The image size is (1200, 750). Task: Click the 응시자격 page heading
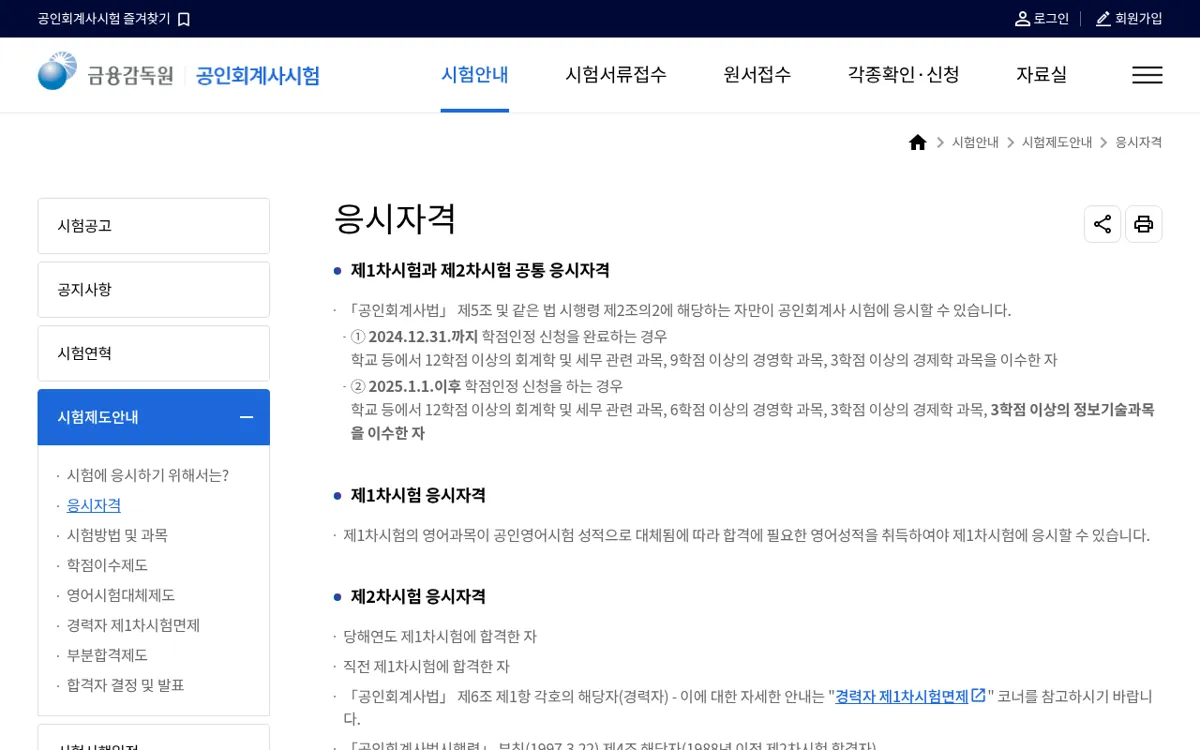395,219
